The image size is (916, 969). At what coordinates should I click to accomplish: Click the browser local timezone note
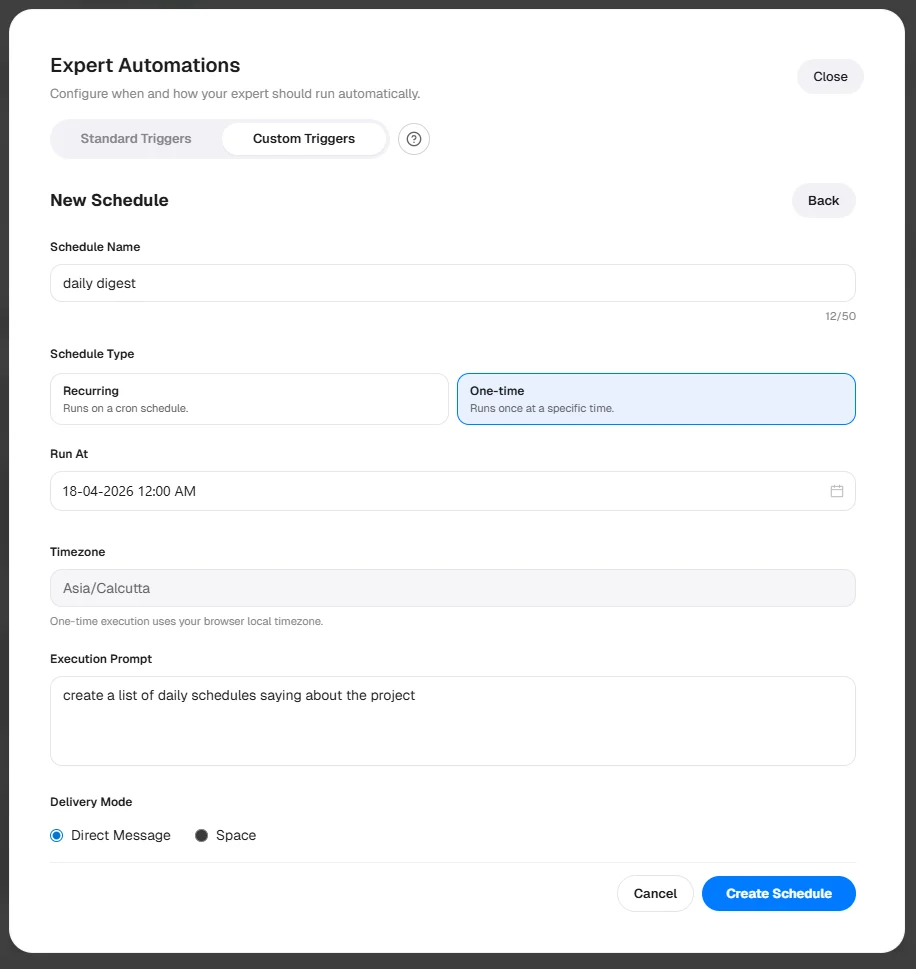(x=187, y=621)
